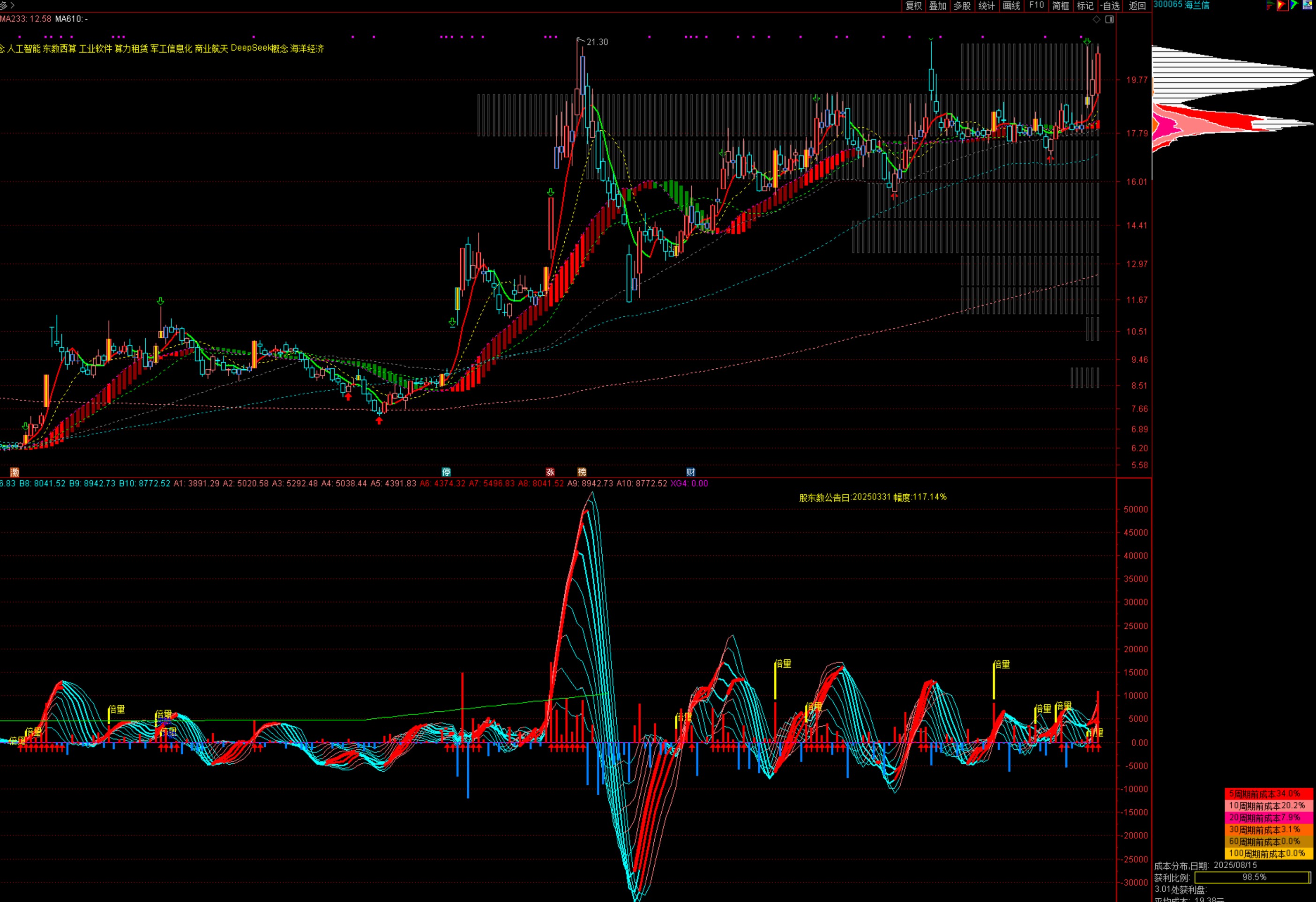
Task: Click the 30周期前成本 orange swatch
Action: 1269,829
